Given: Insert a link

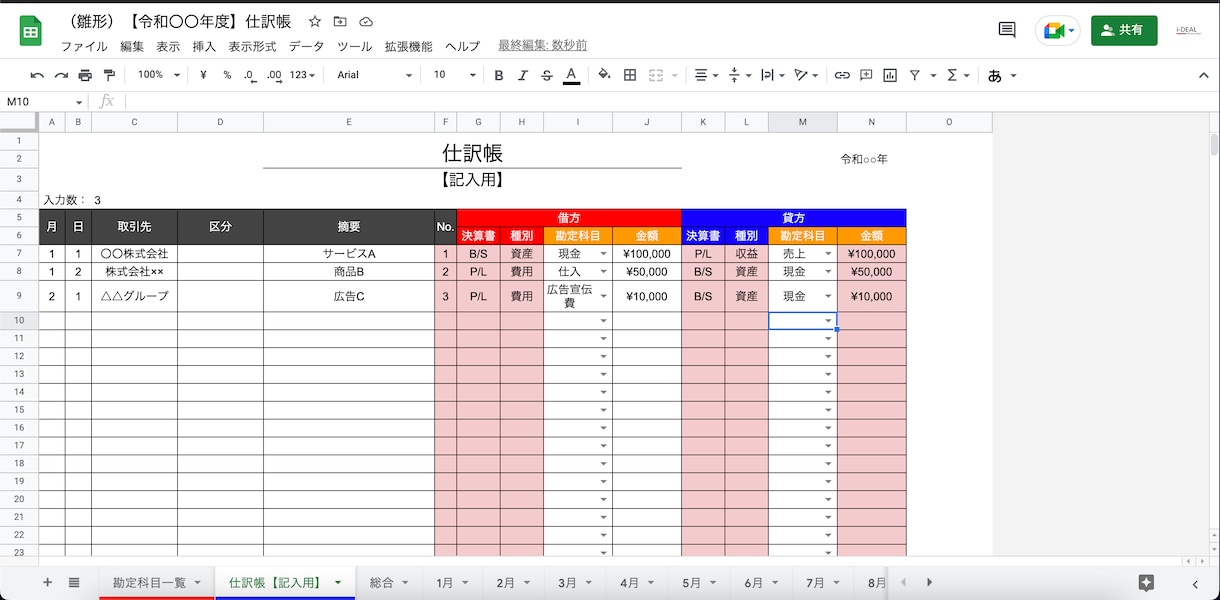Looking at the screenshot, I should coord(842,75).
